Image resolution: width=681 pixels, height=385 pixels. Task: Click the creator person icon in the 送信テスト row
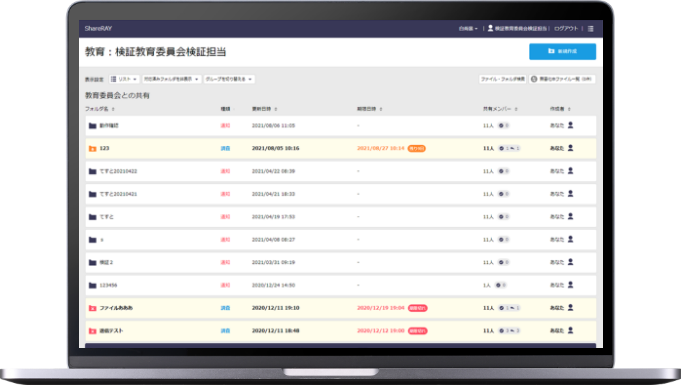point(571,330)
